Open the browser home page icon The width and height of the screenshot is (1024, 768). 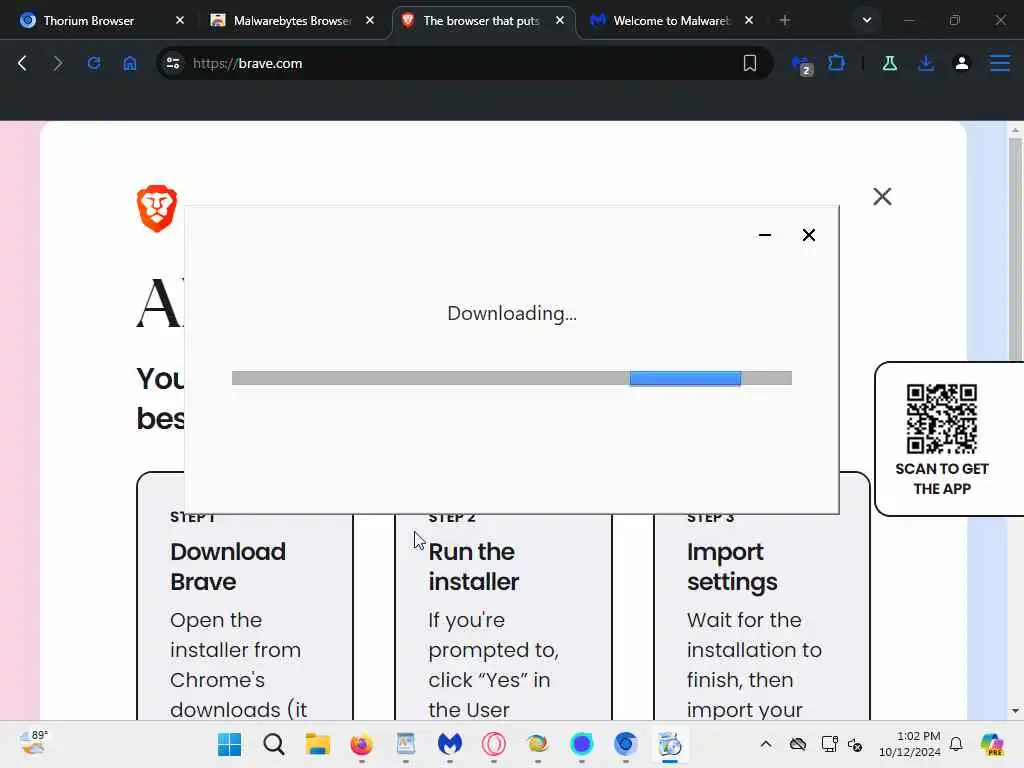[130, 63]
